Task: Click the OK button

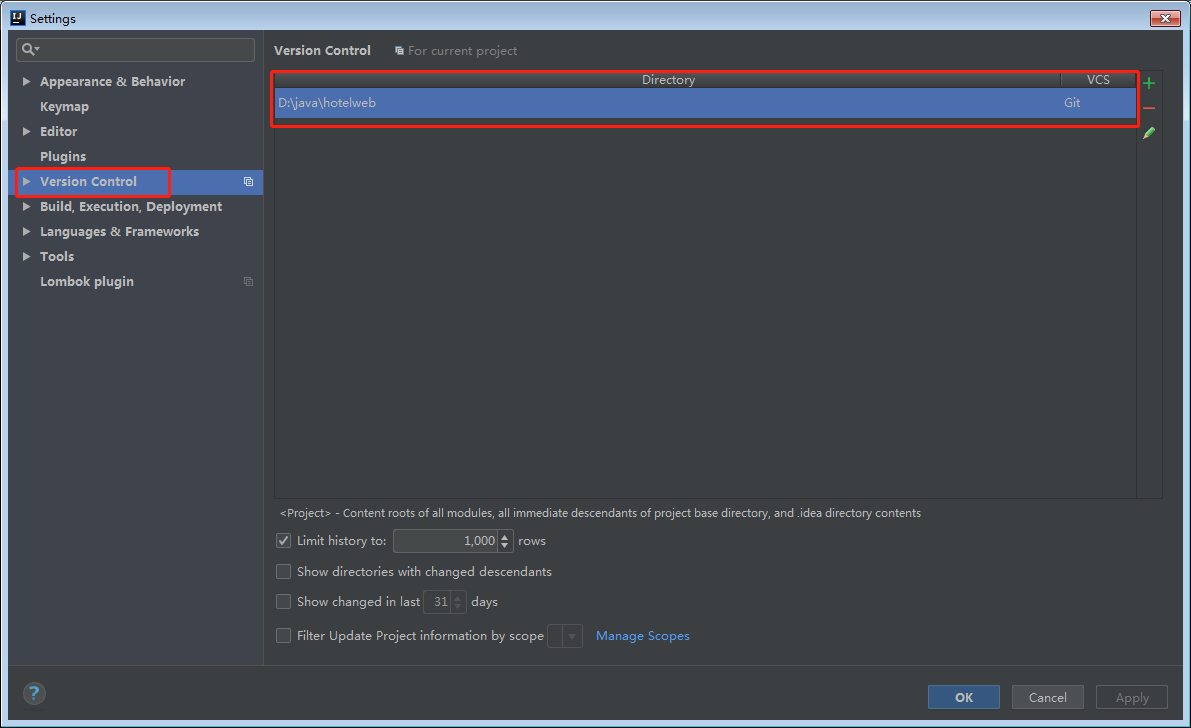Action: tap(964, 697)
